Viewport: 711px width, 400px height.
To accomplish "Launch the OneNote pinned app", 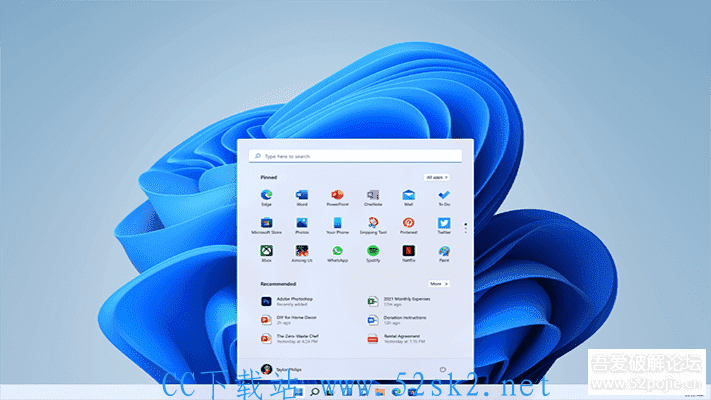I will click(x=373, y=198).
